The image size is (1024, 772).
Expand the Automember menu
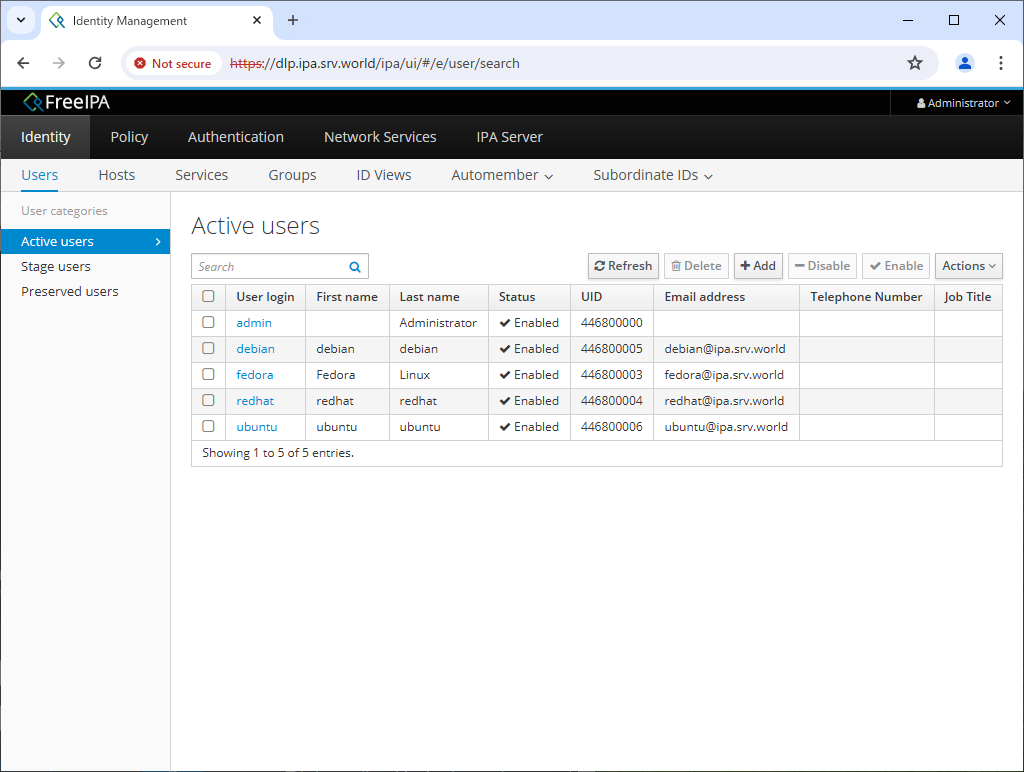(501, 174)
